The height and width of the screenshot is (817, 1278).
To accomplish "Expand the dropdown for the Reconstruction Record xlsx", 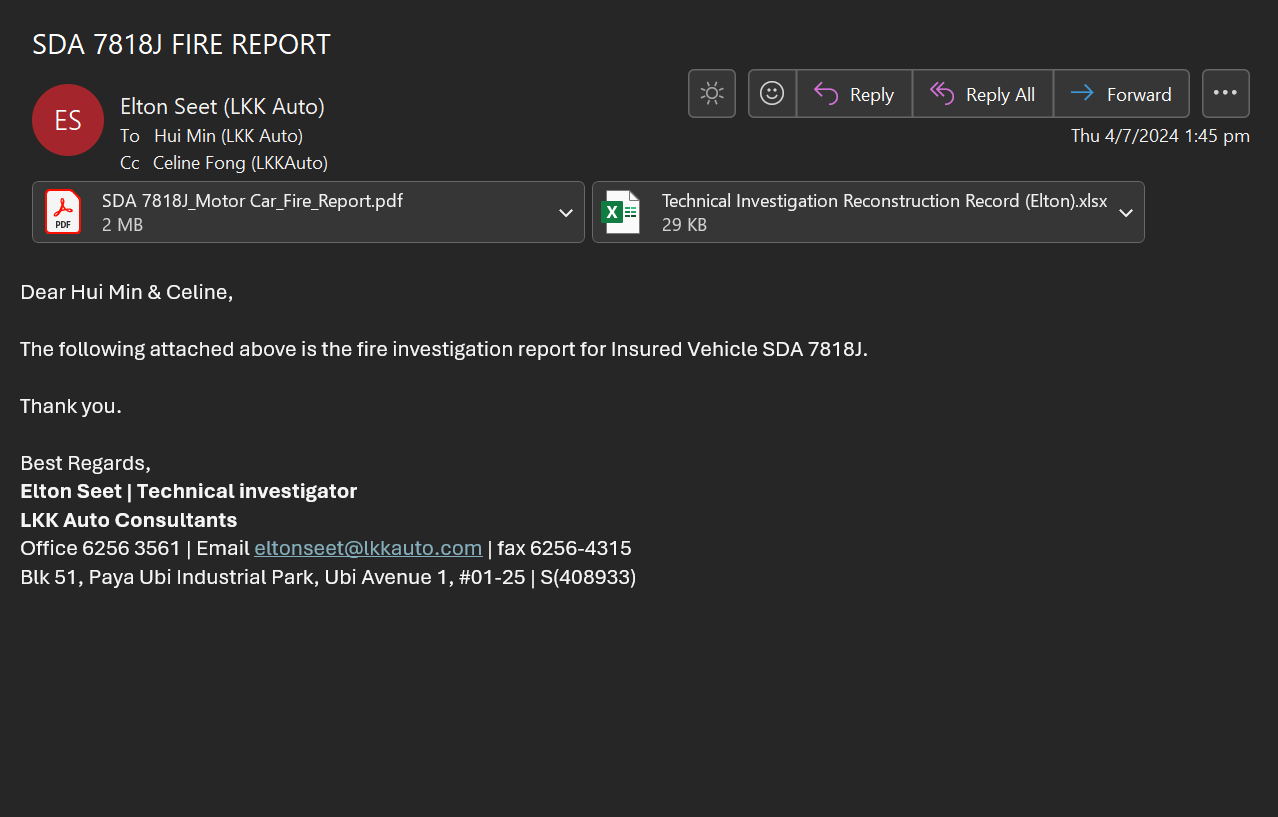I will pos(1126,213).
